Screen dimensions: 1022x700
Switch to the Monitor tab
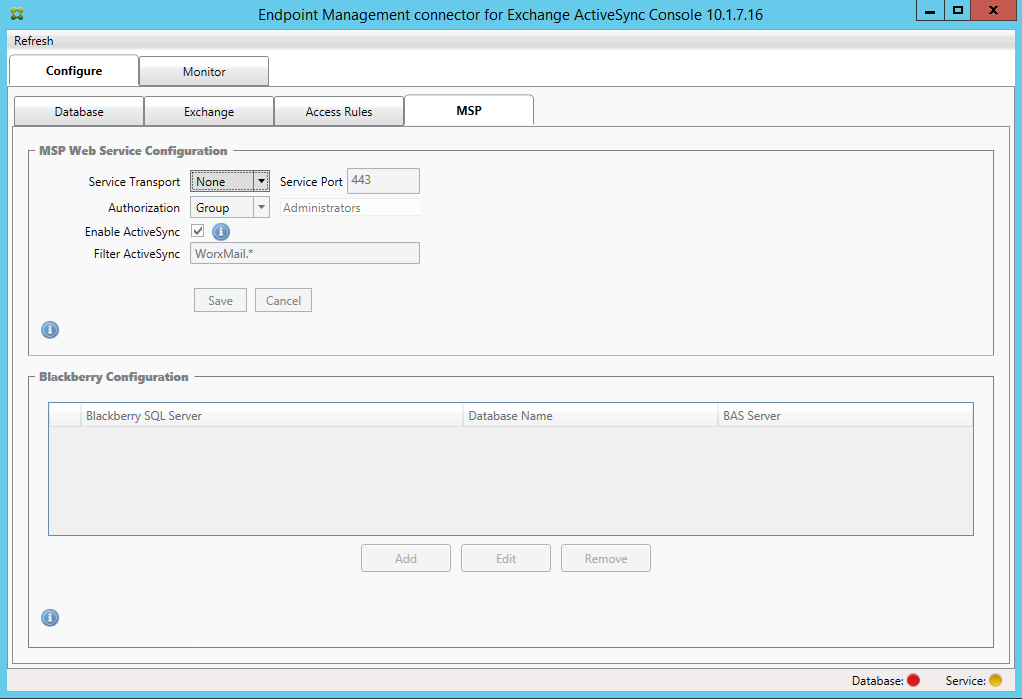[x=204, y=72]
